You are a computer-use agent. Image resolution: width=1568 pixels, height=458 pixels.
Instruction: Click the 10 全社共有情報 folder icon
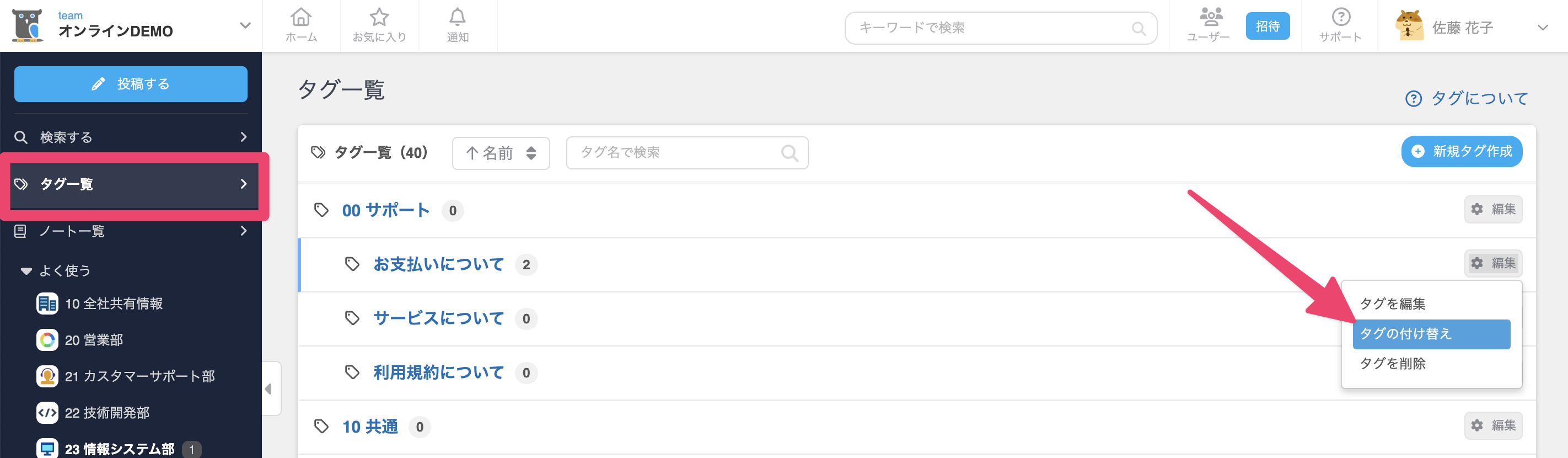(x=47, y=303)
